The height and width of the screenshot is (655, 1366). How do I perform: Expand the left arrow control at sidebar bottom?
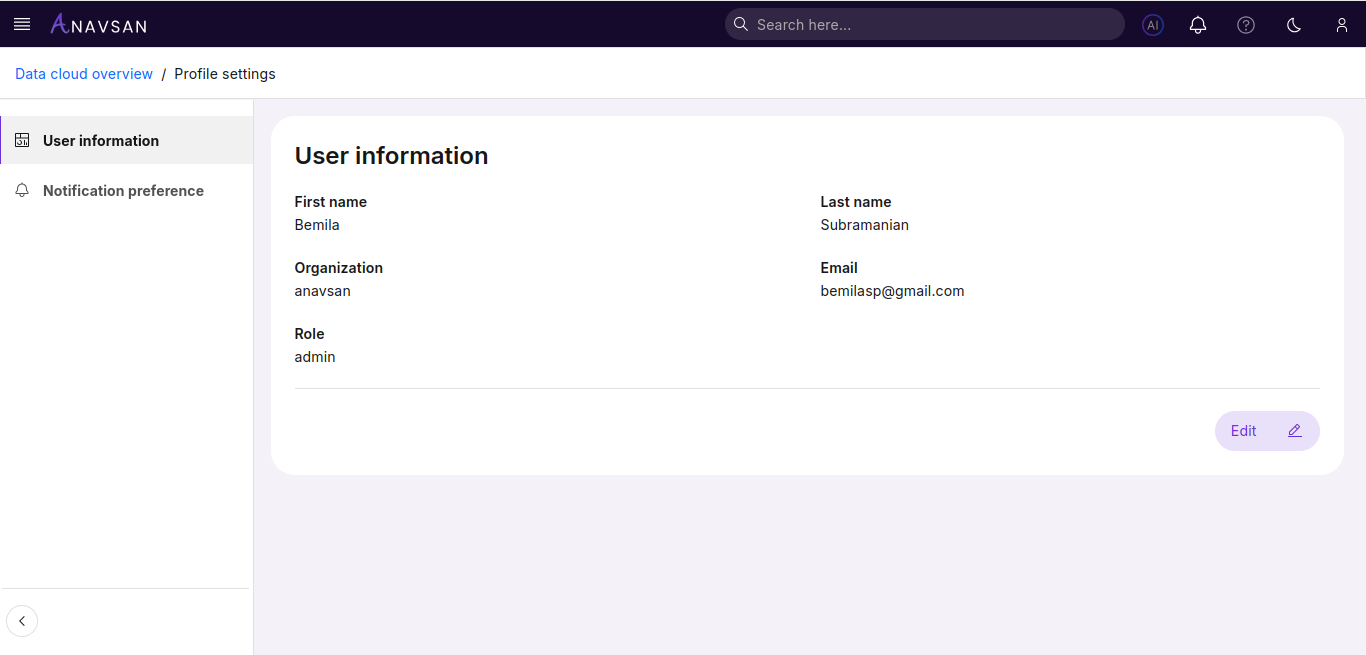[x=22, y=620]
